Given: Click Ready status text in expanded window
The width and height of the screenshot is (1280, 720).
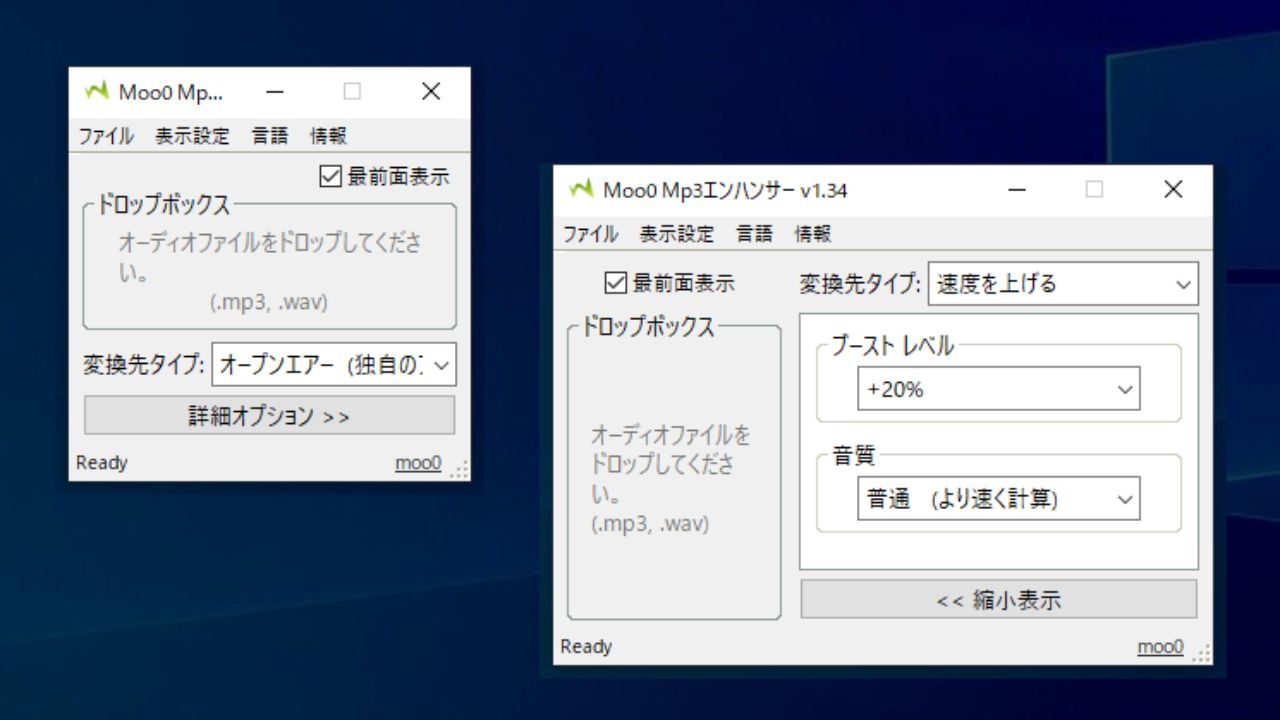Looking at the screenshot, I should pos(586,647).
